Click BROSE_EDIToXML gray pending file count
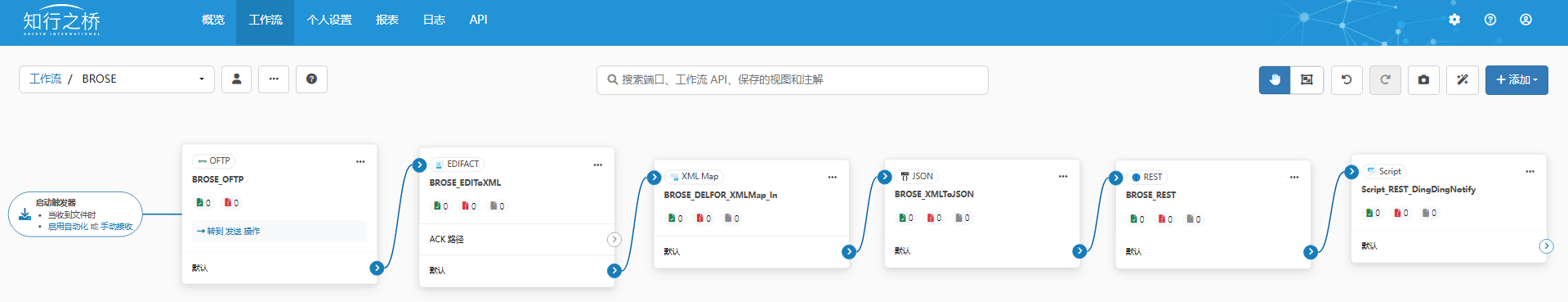1568x302 pixels. pyautogui.click(x=497, y=206)
